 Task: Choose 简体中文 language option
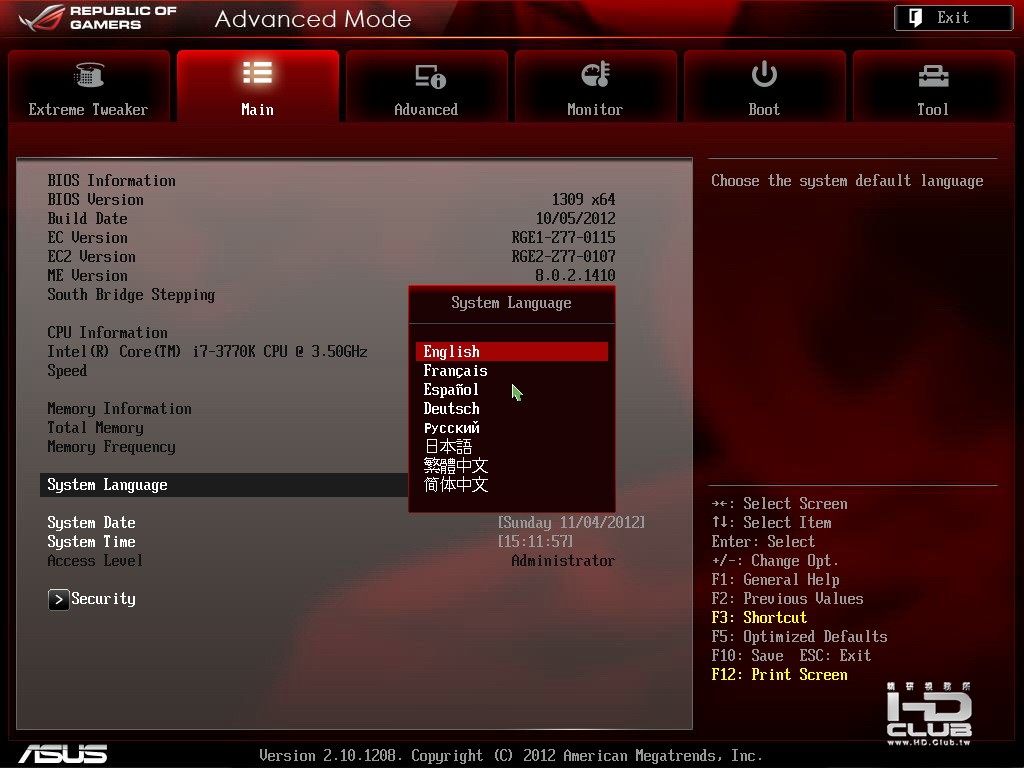pyautogui.click(x=456, y=485)
